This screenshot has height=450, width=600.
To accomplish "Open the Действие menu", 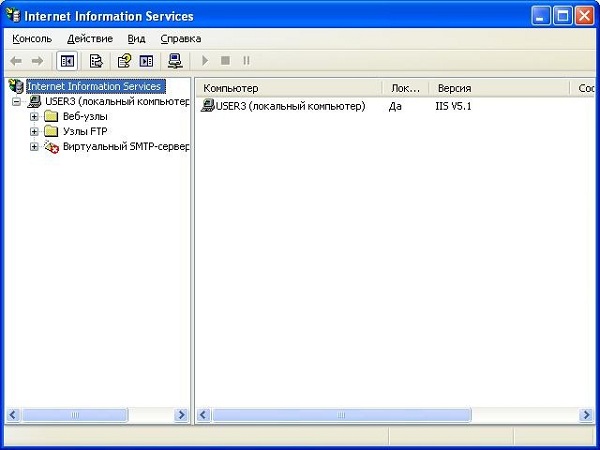I will click(90, 39).
